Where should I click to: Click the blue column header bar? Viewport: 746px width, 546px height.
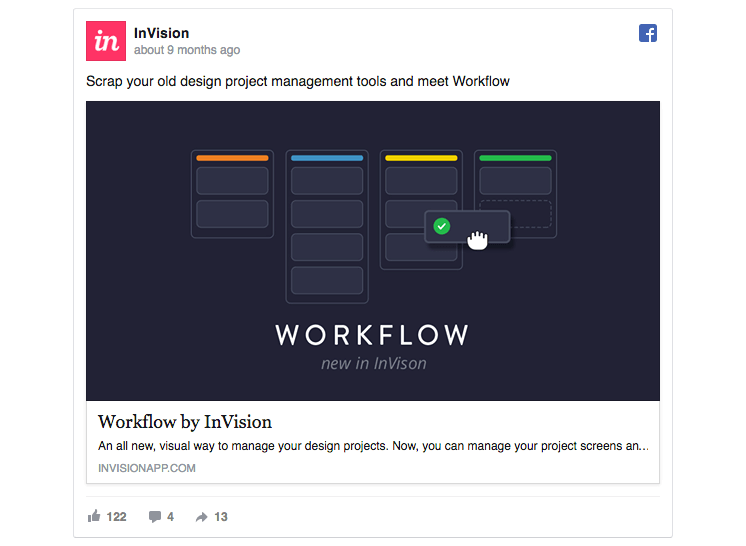click(327, 158)
